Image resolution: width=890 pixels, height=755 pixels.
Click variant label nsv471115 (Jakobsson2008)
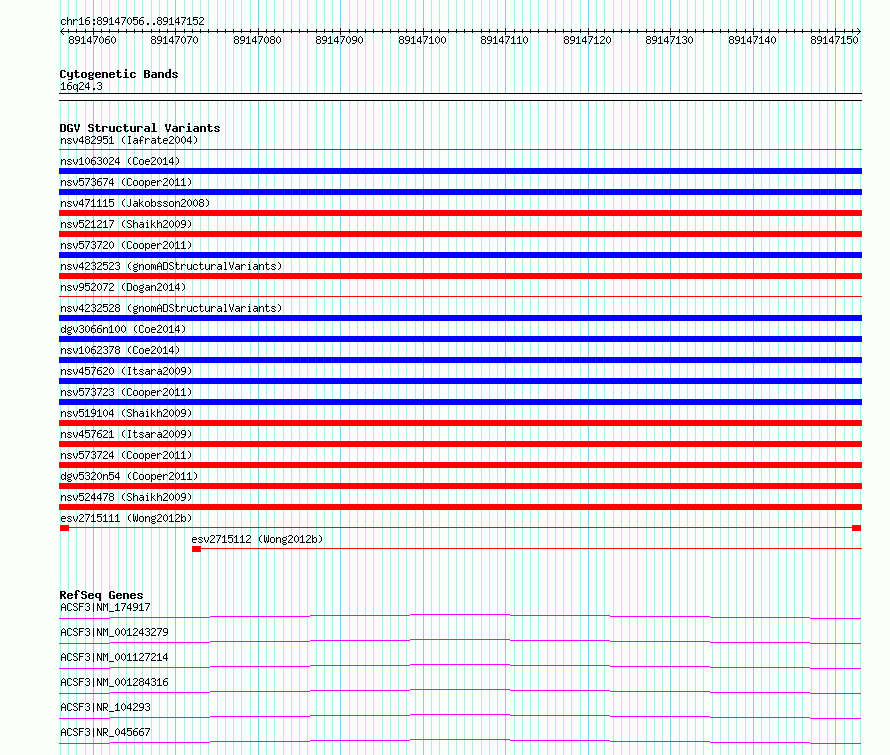pyautogui.click(x=135, y=203)
